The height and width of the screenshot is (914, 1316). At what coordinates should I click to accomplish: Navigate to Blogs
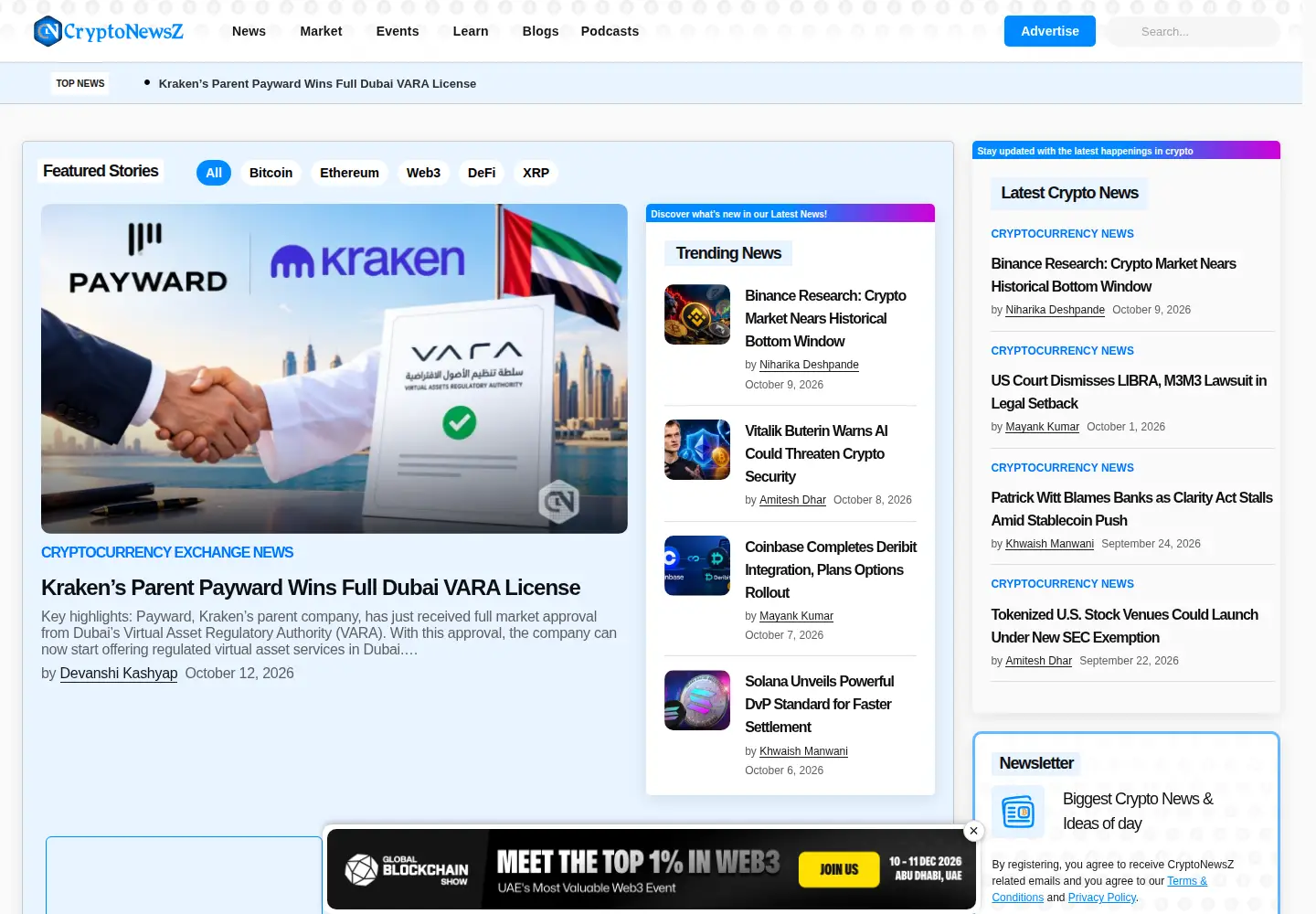540,31
